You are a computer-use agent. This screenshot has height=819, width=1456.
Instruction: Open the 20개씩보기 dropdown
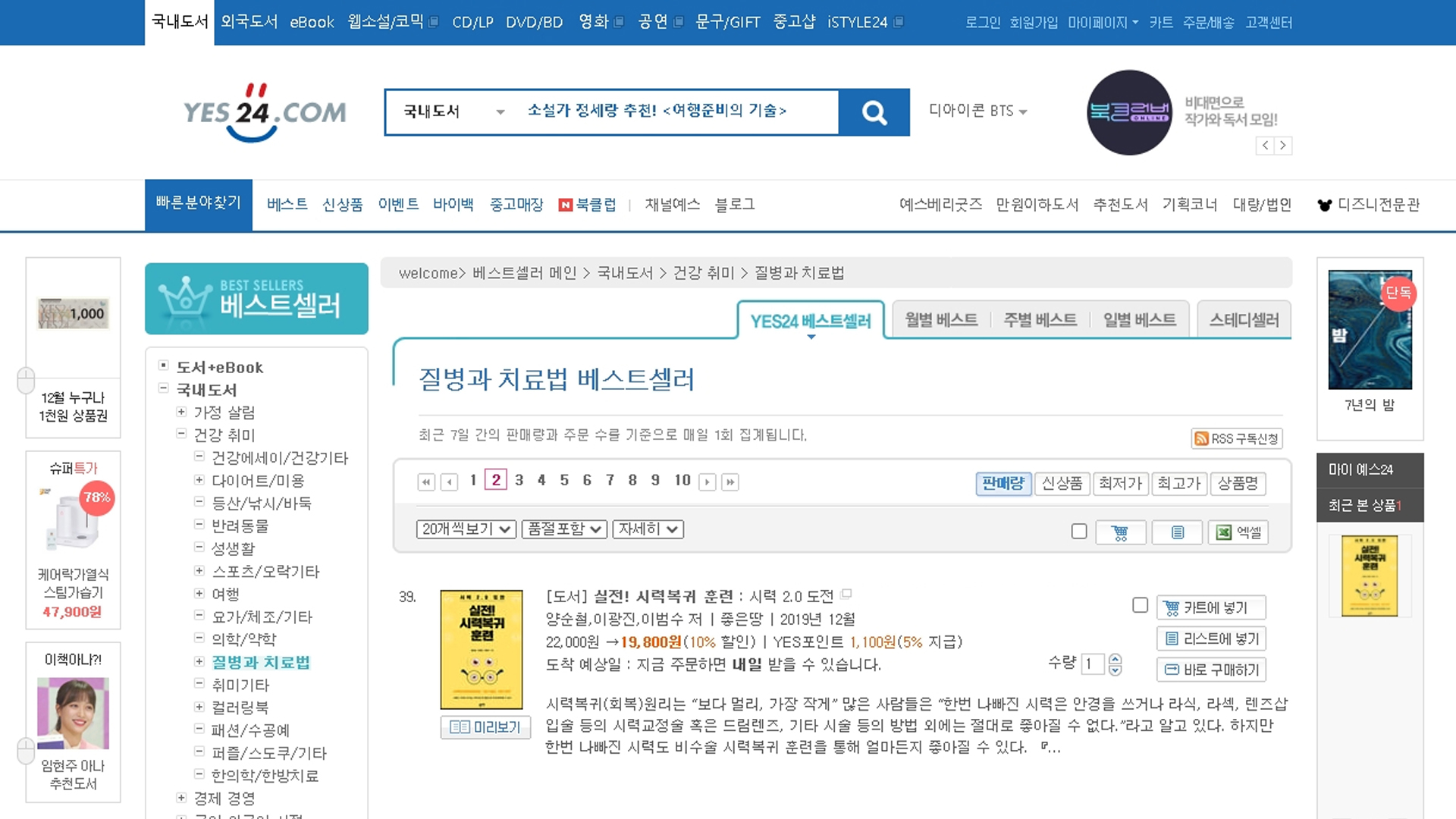[466, 529]
